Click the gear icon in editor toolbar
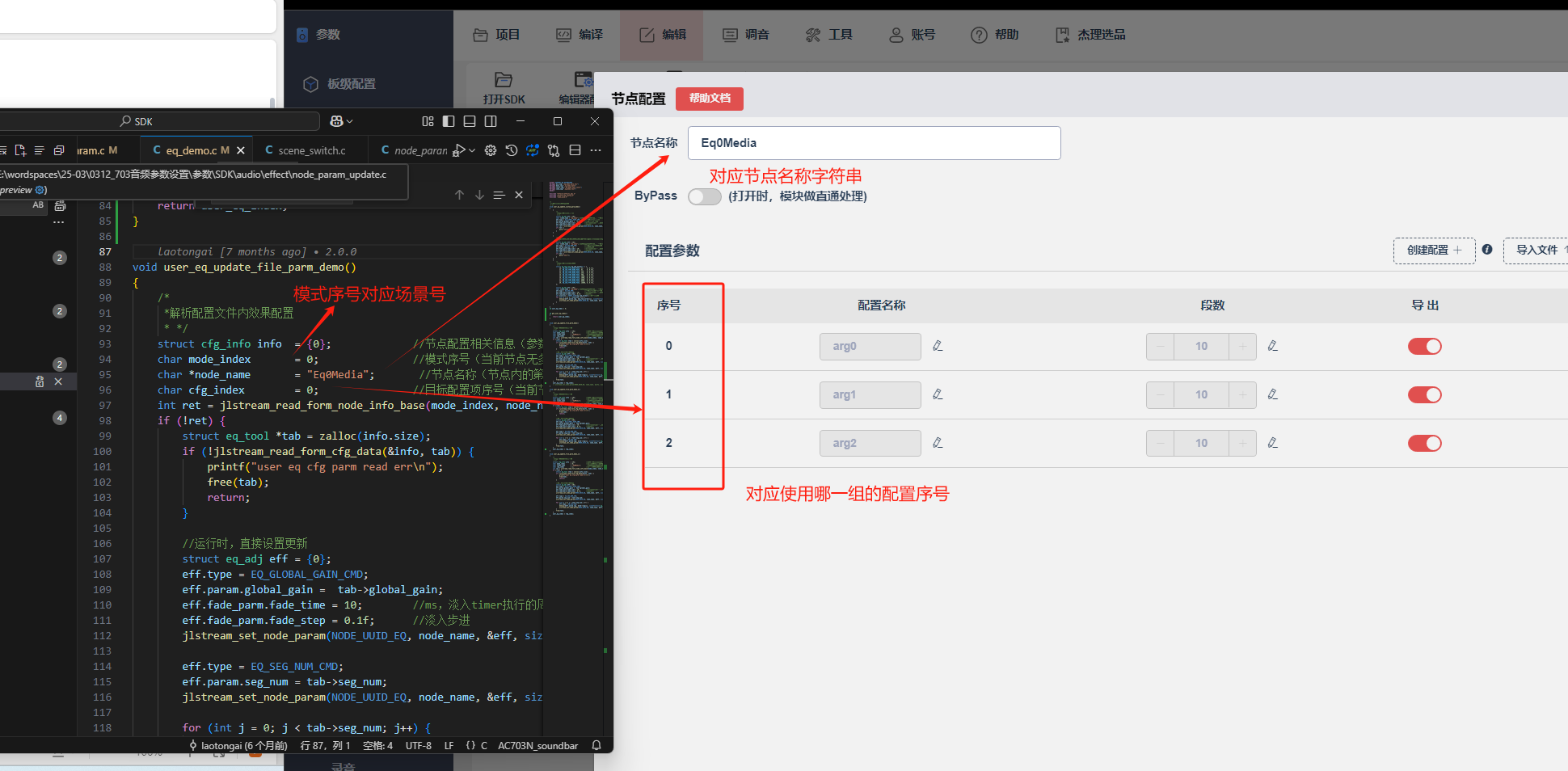Image resolution: width=1568 pixels, height=771 pixels. [x=491, y=150]
